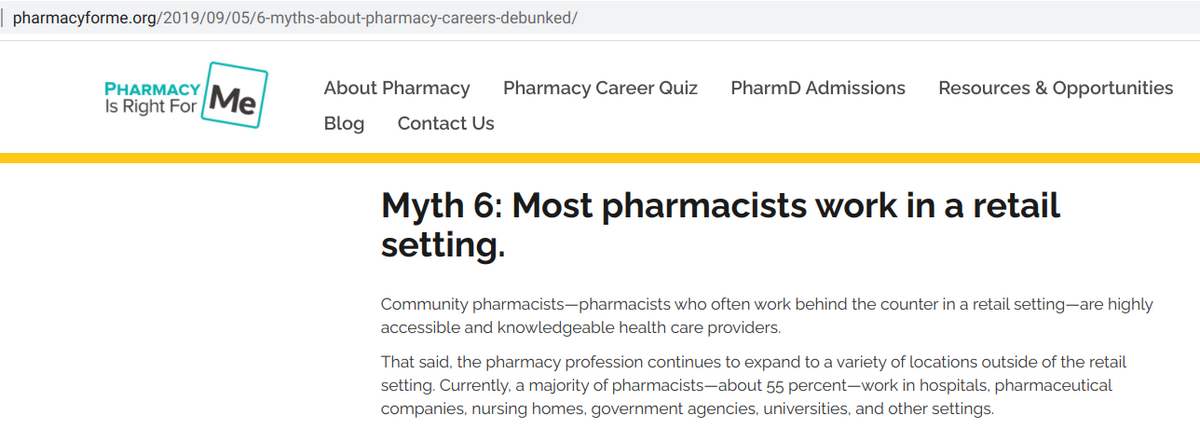Click the Myth 6 heading
Viewport: 1200px width, 443px height.
pos(720,207)
